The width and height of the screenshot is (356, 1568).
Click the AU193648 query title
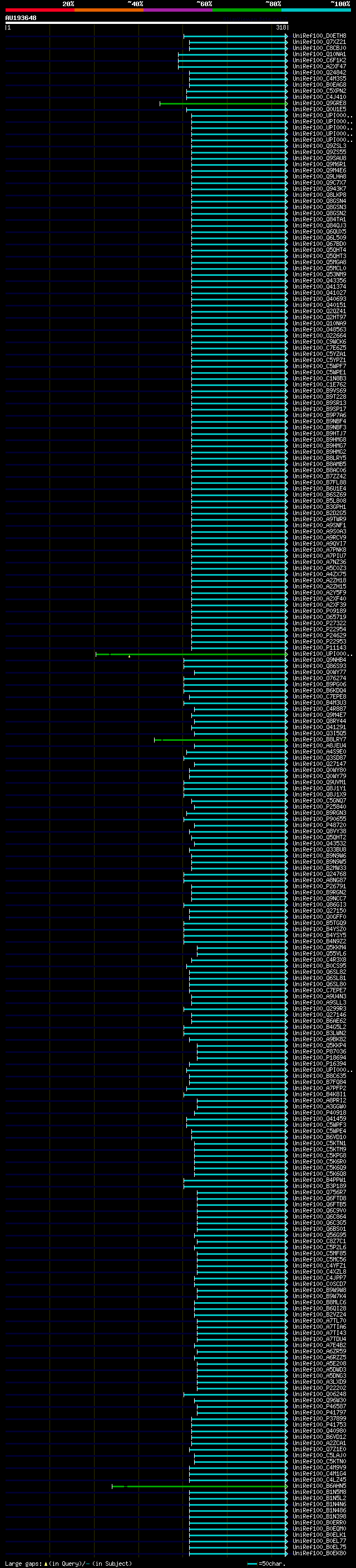tap(21, 18)
